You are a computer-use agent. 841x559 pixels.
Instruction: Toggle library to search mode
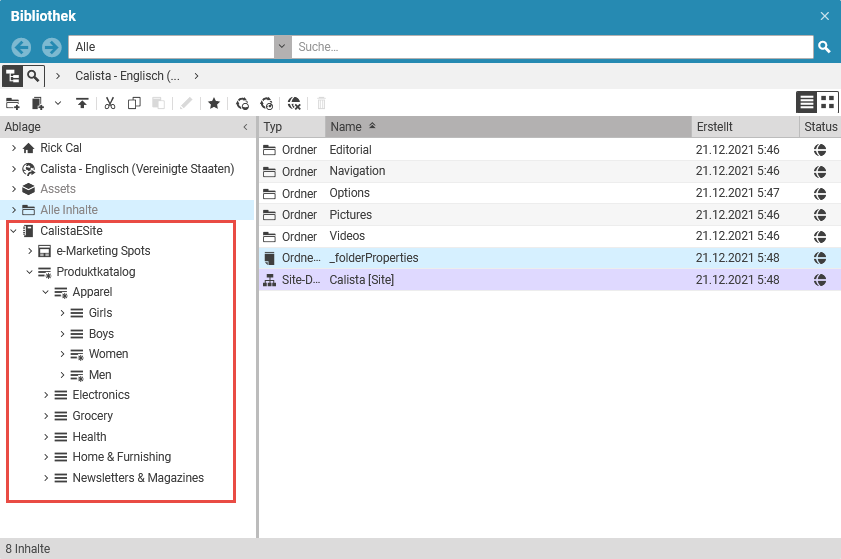click(x=34, y=76)
